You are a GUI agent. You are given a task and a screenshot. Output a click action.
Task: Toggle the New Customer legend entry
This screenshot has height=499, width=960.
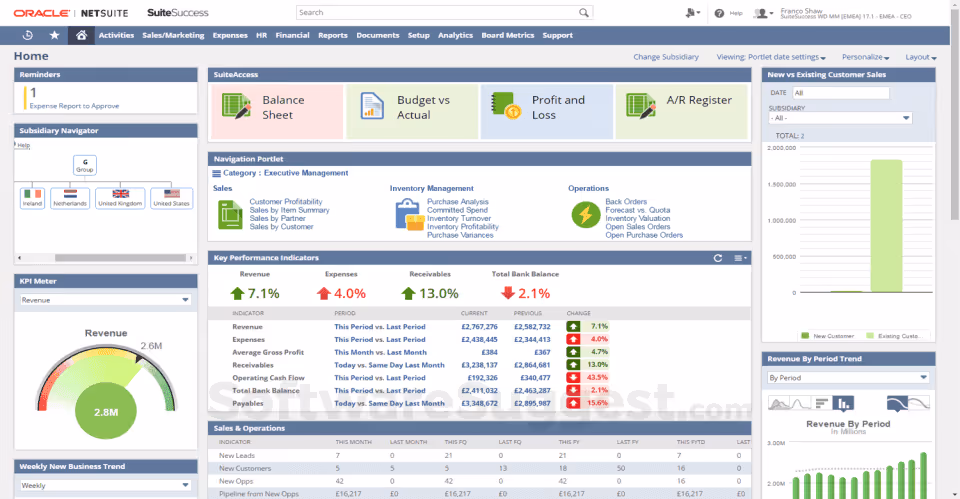click(x=827, y=336)
